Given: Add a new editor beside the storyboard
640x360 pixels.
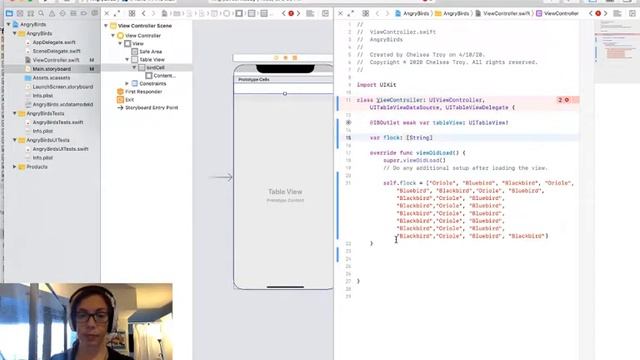Looking at the screenshot, I should point(325,13).
